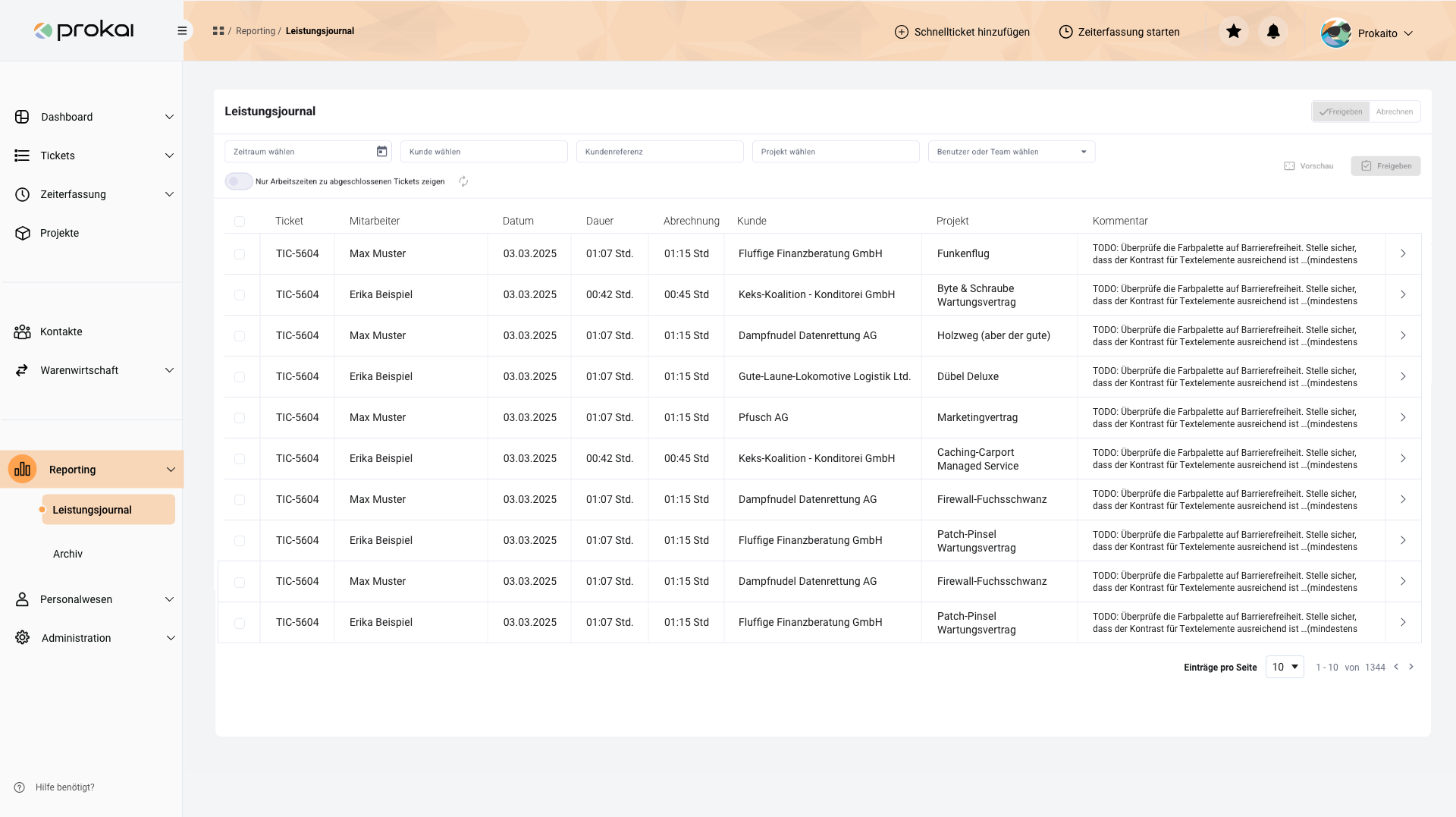
Task: Check the select-all checkbox in the table header
Action: pos(240,221)
